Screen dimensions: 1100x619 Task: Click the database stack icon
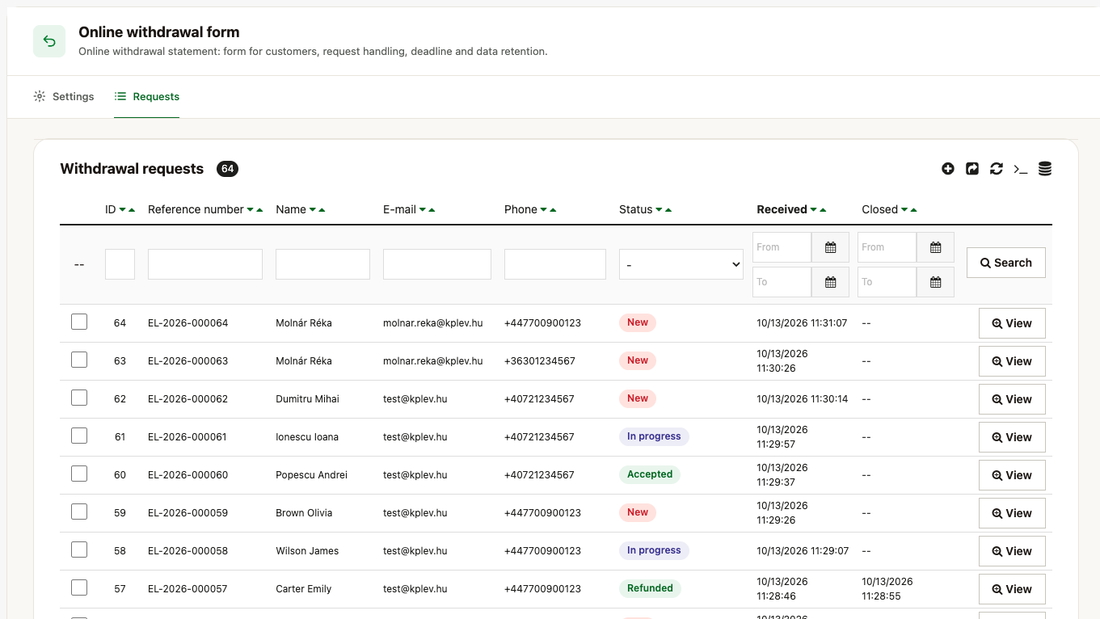[x=1045, y=168]
